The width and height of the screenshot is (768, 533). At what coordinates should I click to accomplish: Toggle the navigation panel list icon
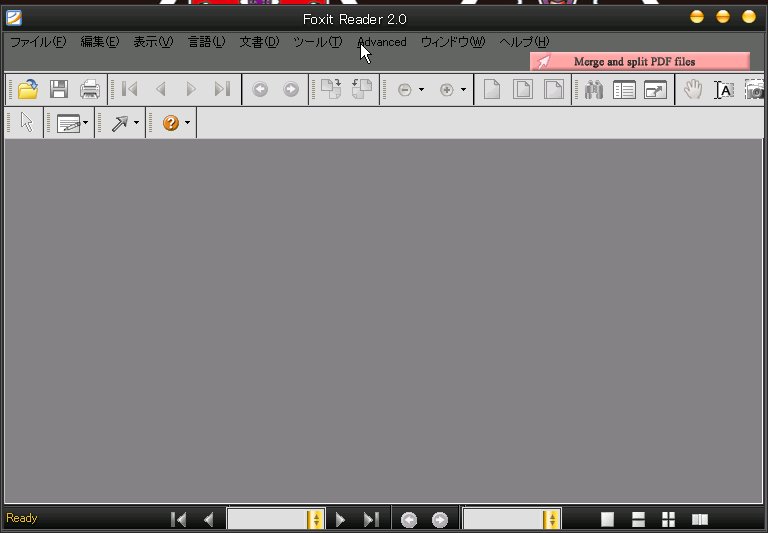[x=624, y=90]
